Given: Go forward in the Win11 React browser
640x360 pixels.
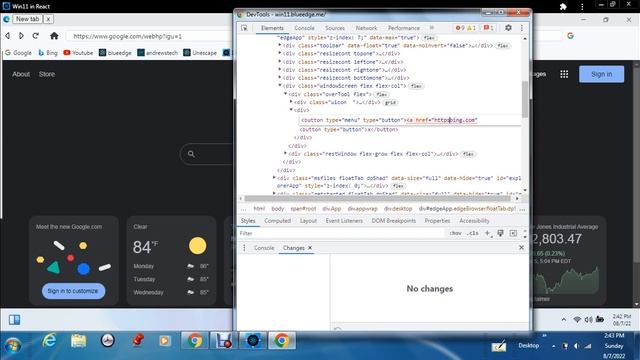Looking at the screenshot, I should (x=21, y=36).
